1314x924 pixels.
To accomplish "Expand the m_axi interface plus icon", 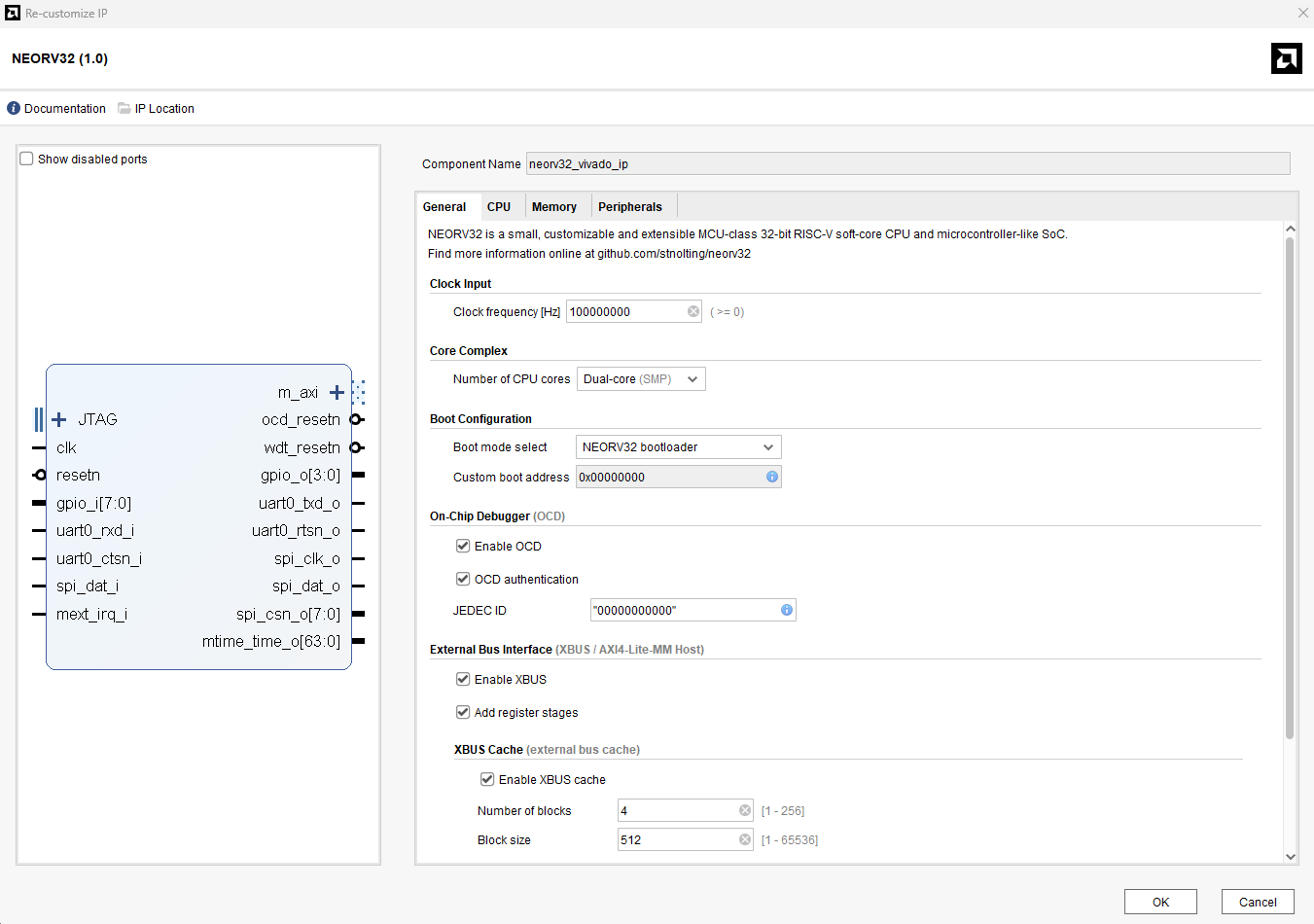I will click(x=337, y=392).
